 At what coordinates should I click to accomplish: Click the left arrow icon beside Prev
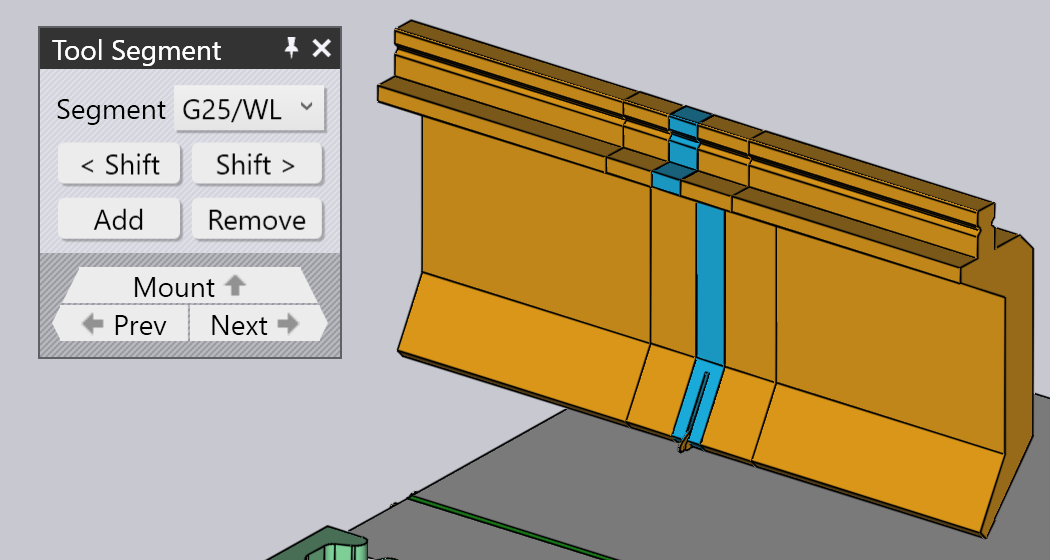point(93,324)
